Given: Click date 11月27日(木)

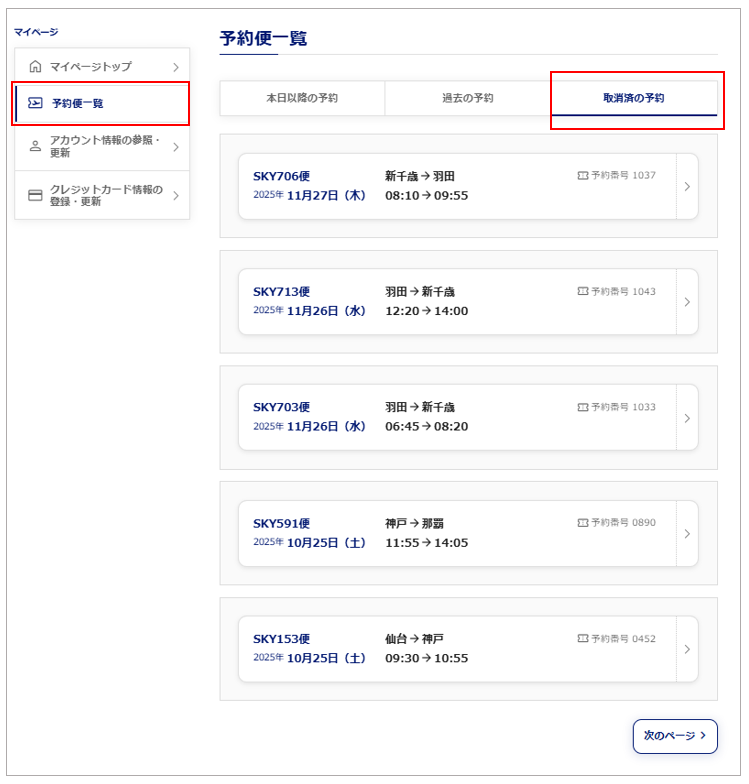Looking at the screenshot, I should (326, 196).
